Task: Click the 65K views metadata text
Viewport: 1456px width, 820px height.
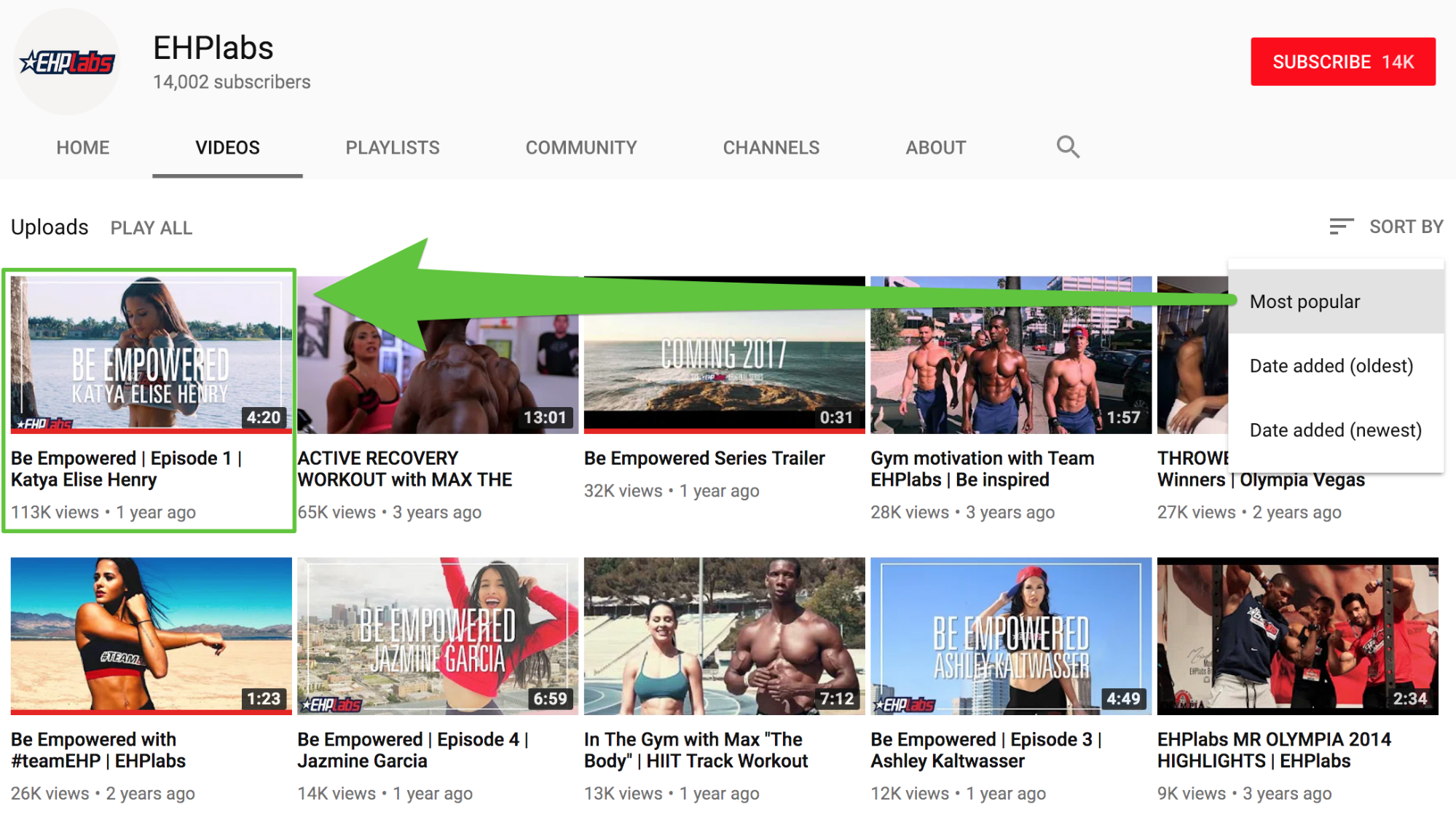Action: [337, 513]
